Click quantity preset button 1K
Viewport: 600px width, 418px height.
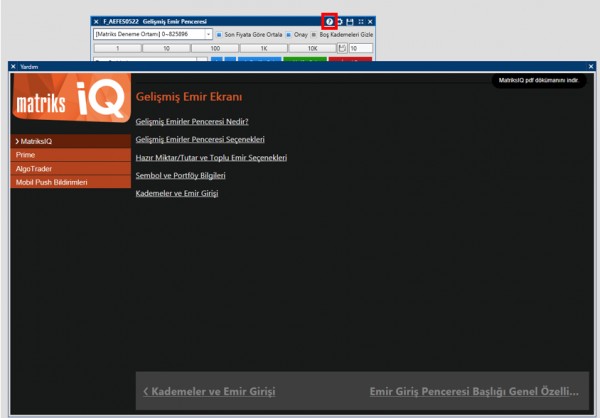point(264,48)
